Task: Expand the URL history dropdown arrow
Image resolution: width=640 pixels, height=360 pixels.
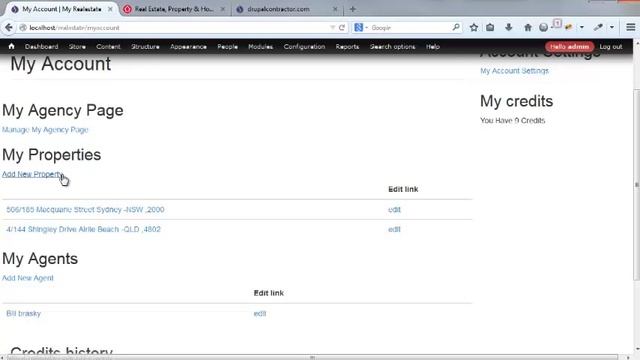Action: pyautogui.click(x=332, y=28)
